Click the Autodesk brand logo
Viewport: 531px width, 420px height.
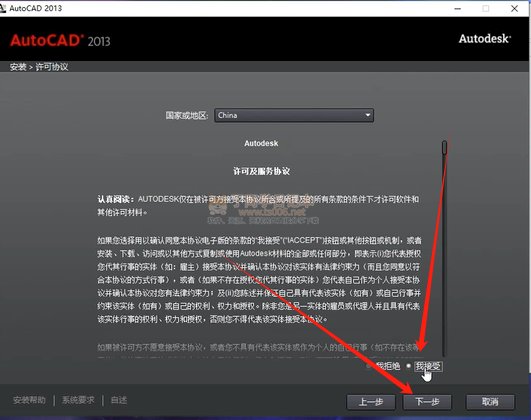click(x=485, y=39)
